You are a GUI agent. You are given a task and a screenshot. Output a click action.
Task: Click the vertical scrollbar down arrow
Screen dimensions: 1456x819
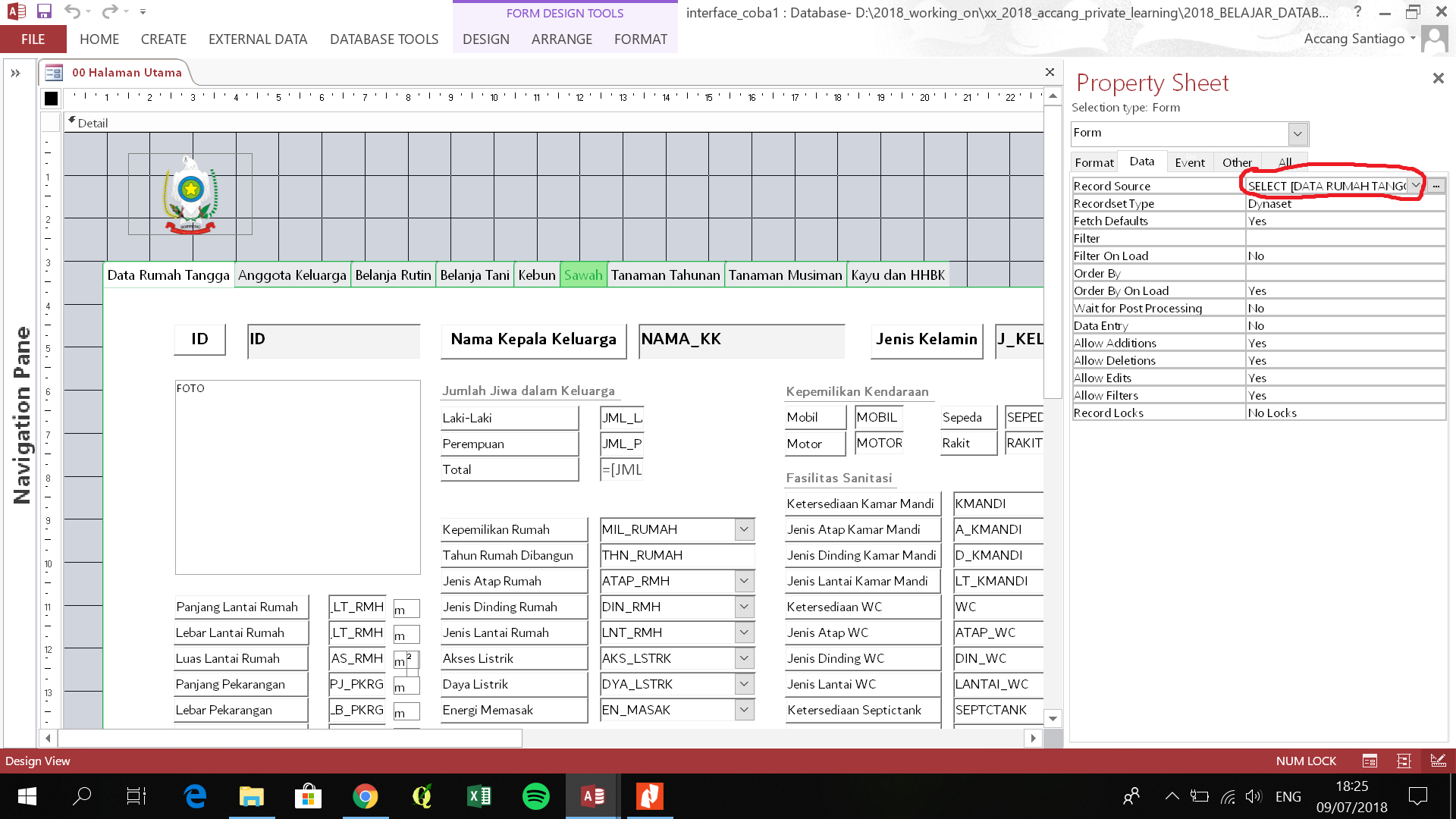[x=1053, y=719]
